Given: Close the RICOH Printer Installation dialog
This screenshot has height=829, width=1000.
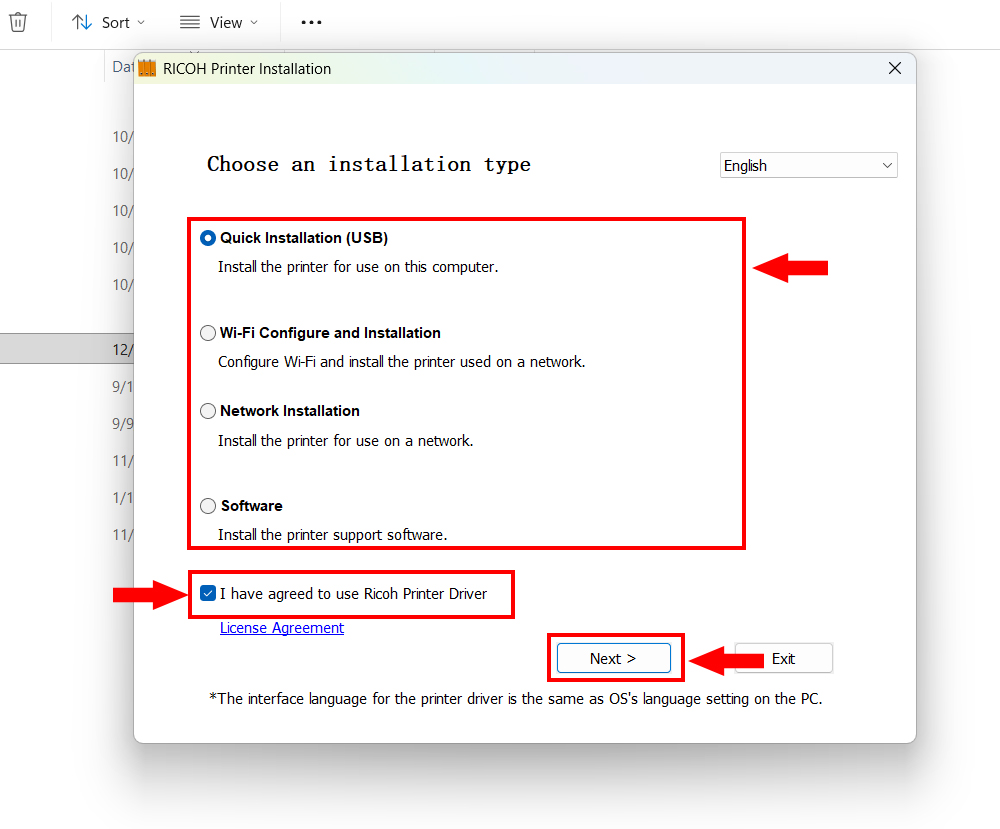Looking at the screenshot, I should pos(895,68).
